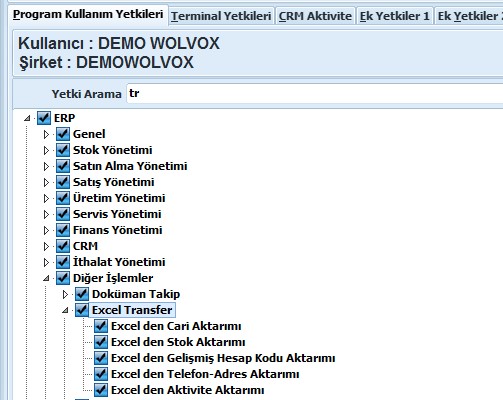Expand the Genel tree node

pos(46,134)
